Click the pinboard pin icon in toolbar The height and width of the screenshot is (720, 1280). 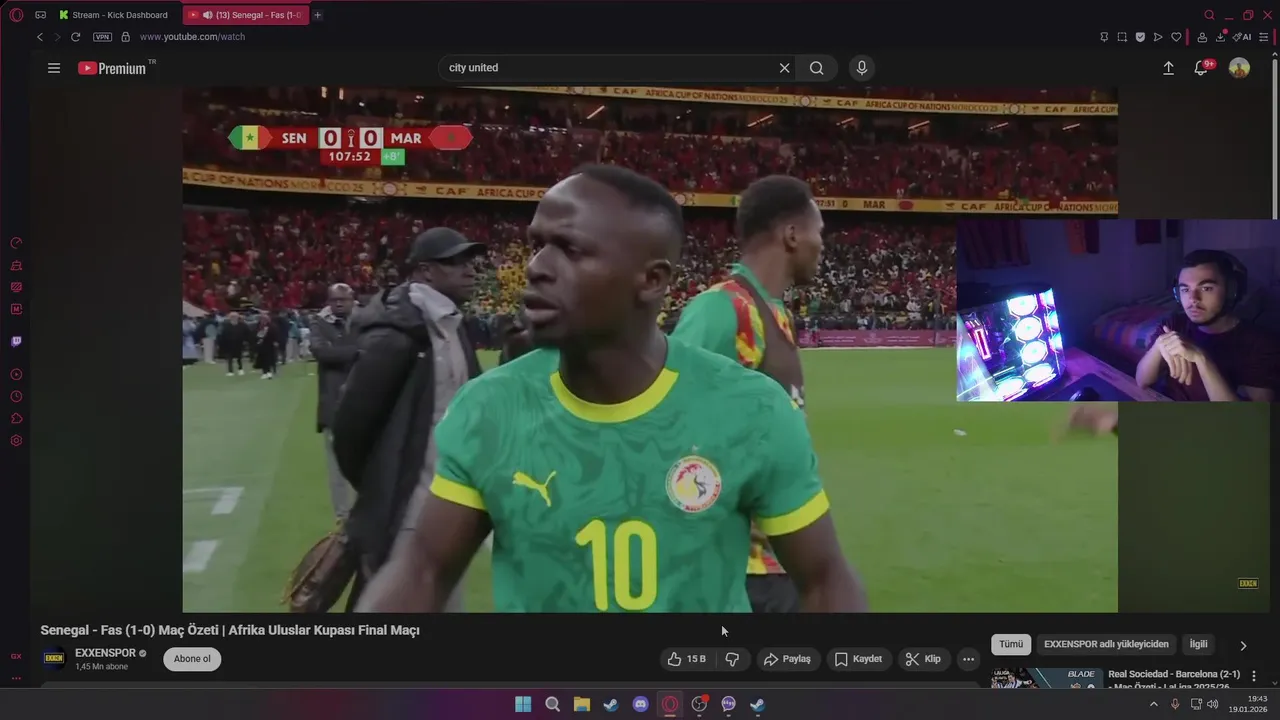pyautogui.click(x=1104, y=37)
